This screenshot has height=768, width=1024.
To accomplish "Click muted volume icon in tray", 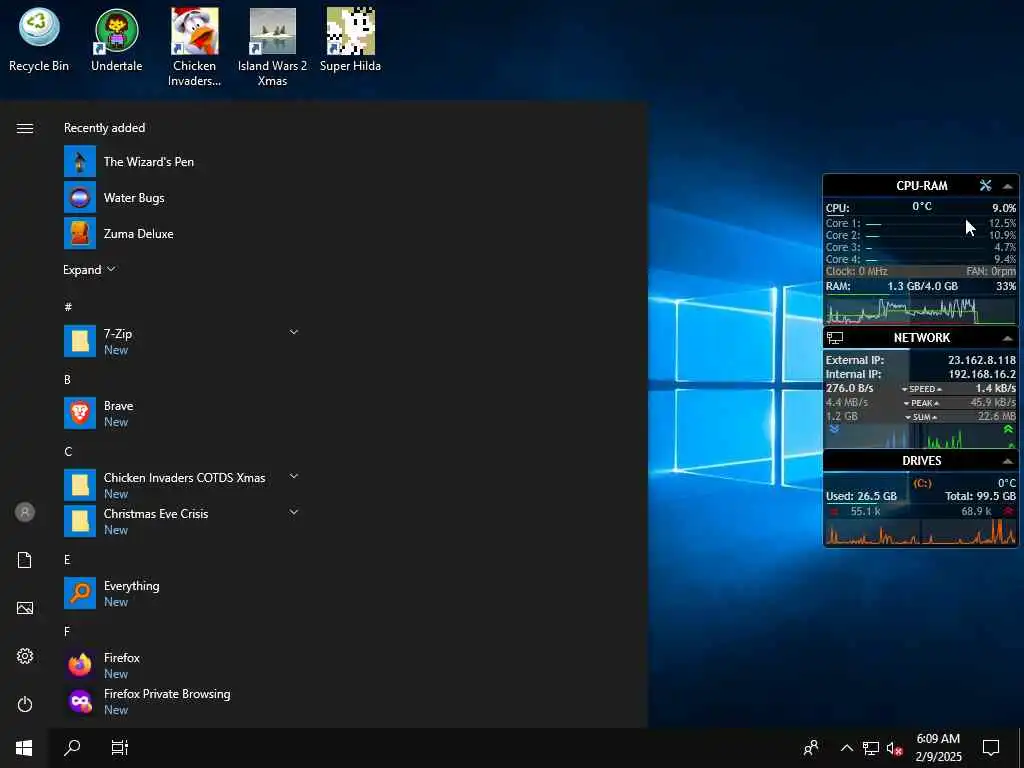I will (x=894, y=748).
